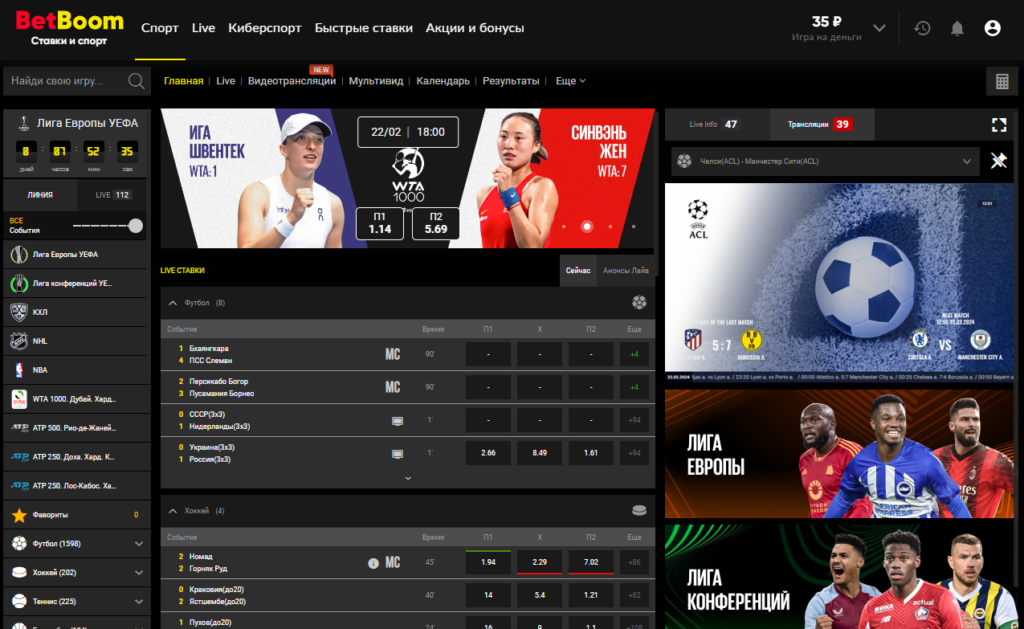The height and width of the screenshot is (629, 1024).
Task: Switch to Трансляции tab
Action: click(821, 124)
